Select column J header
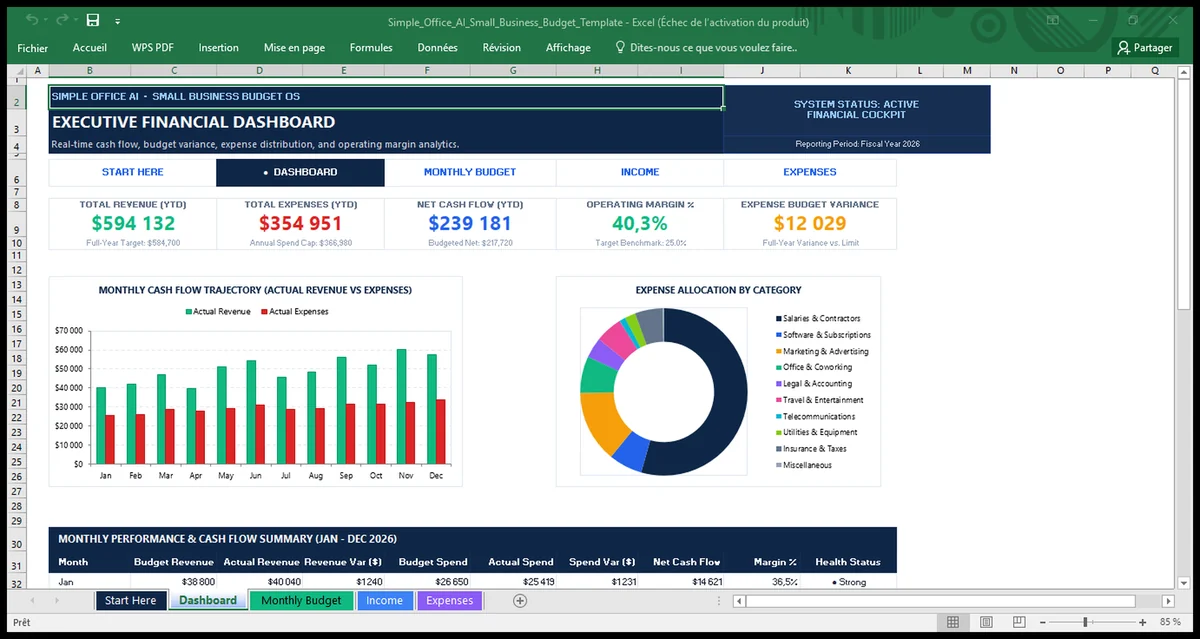 (763, 71)
